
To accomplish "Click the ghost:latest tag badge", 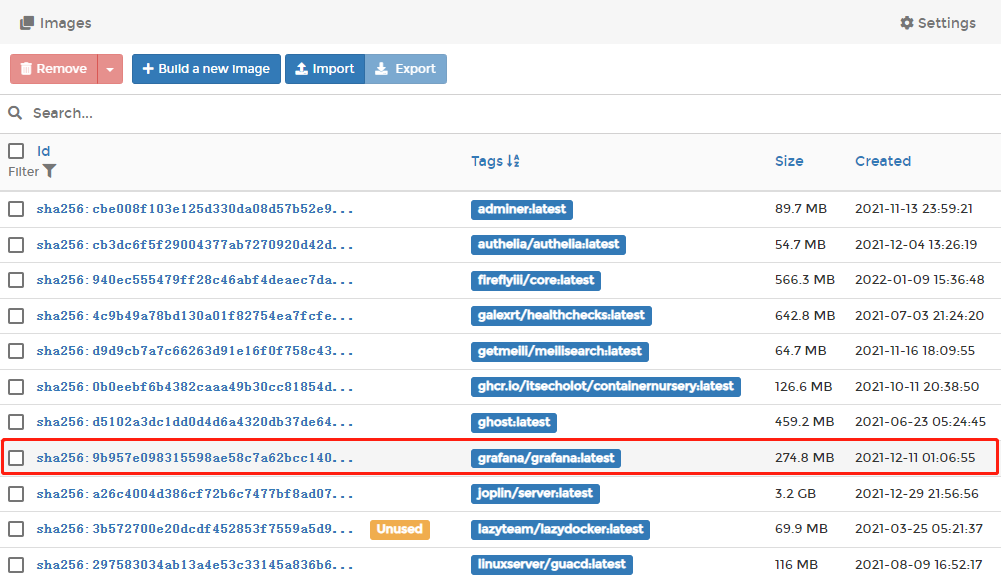I will [513, 422].
